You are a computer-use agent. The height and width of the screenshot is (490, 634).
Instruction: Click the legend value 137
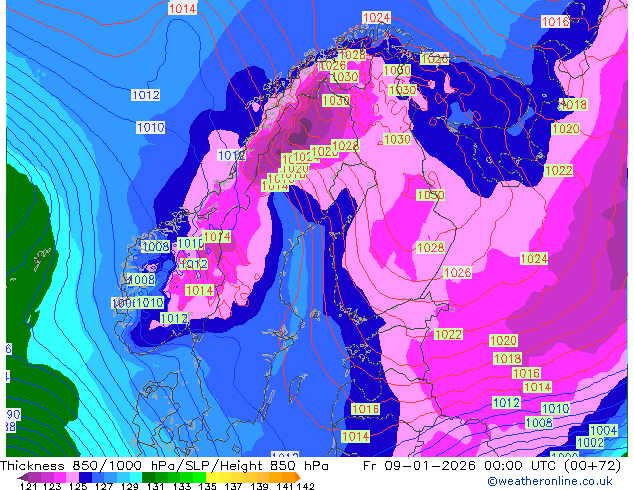pyautogui.click(x=233, y=486)
